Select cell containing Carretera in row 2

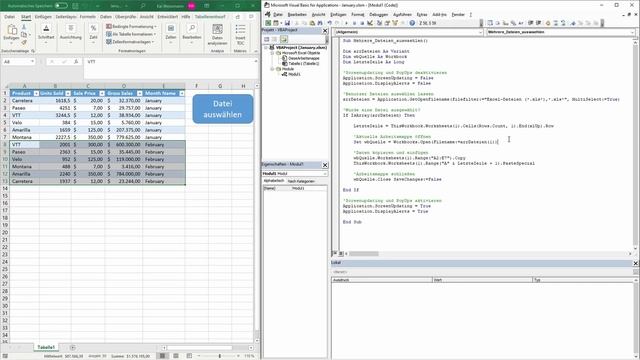24,100
